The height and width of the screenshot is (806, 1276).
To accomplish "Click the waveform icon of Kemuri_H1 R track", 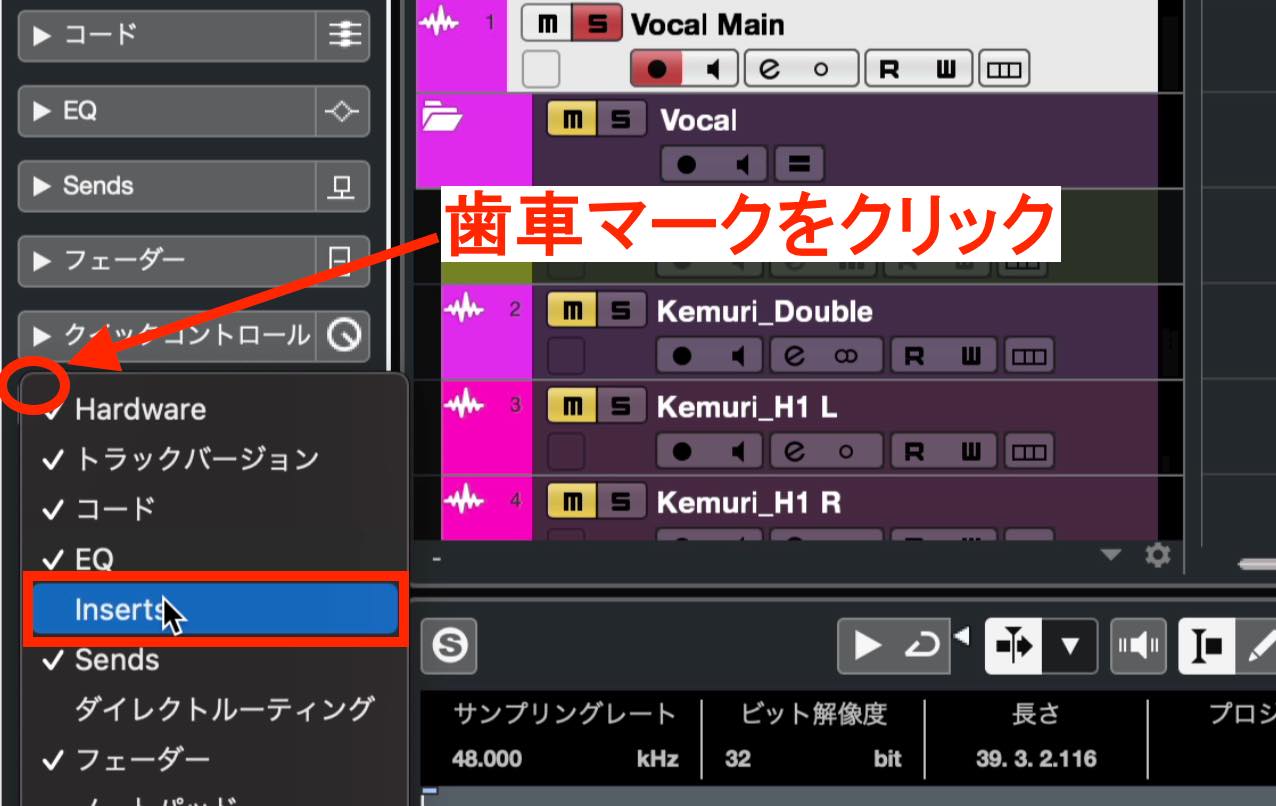I will click(x=464, y=498).
